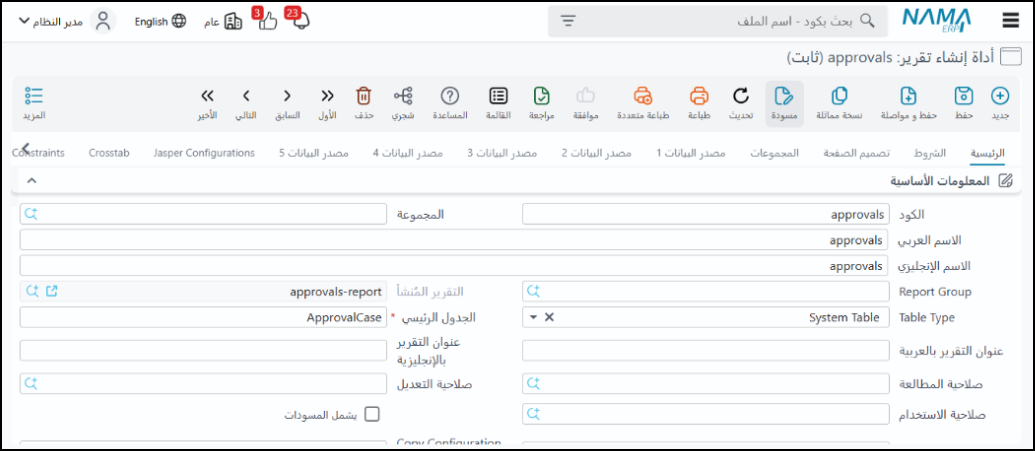Click the Save (حفظ) icon
Screen dimensions: 1035x451
[x=963, y=97]
